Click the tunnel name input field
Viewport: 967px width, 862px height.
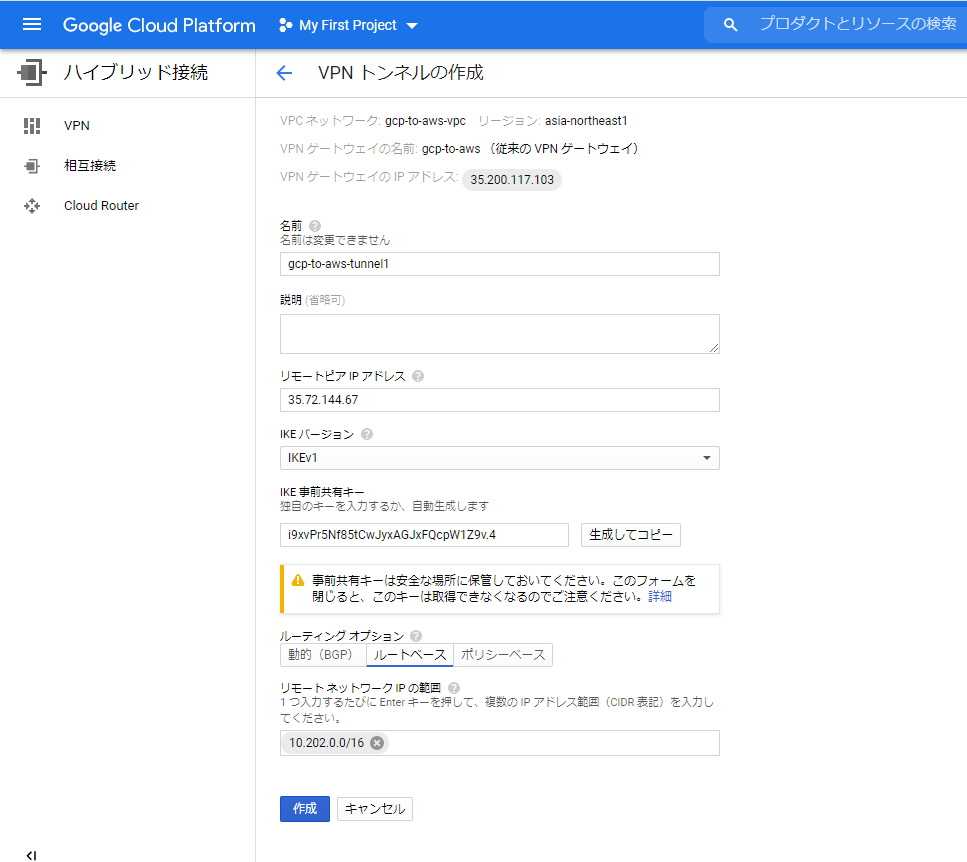point(500,264)
